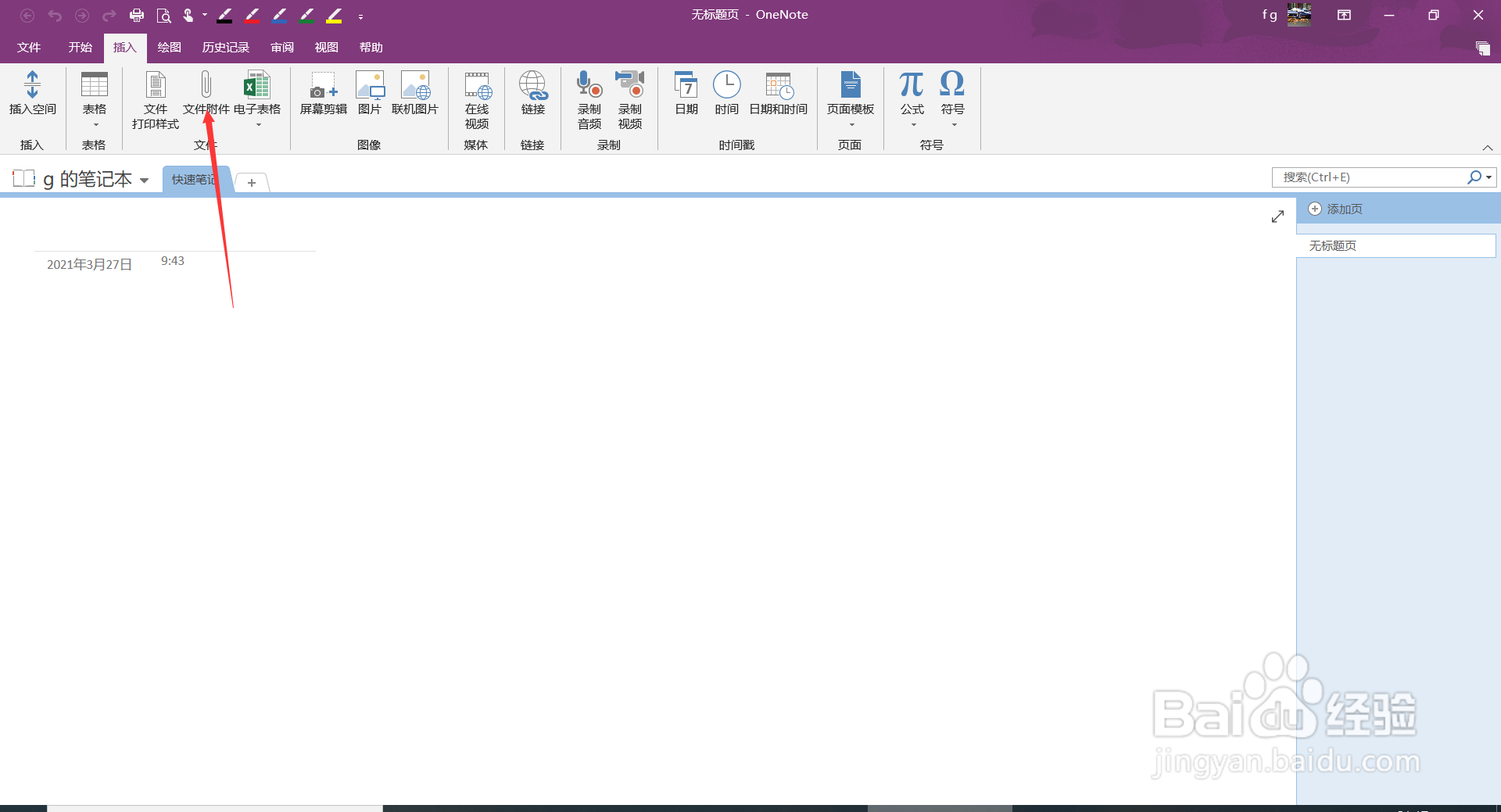The image size is (1501, 812).
Task: Click the notebook stack icon at top right
Action: (x=1482, y=48)
